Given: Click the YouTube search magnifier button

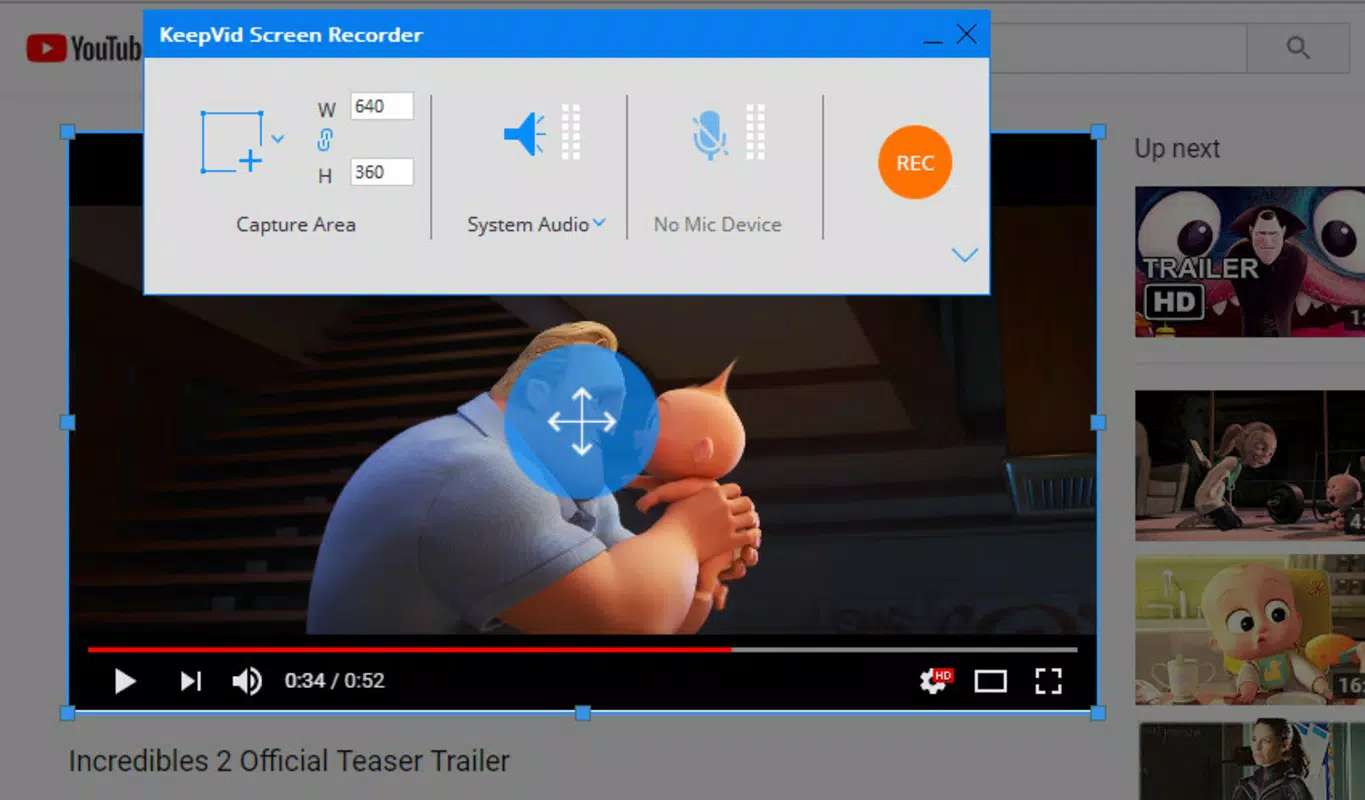Looking at the screenshot, I should coord(1298,47).
